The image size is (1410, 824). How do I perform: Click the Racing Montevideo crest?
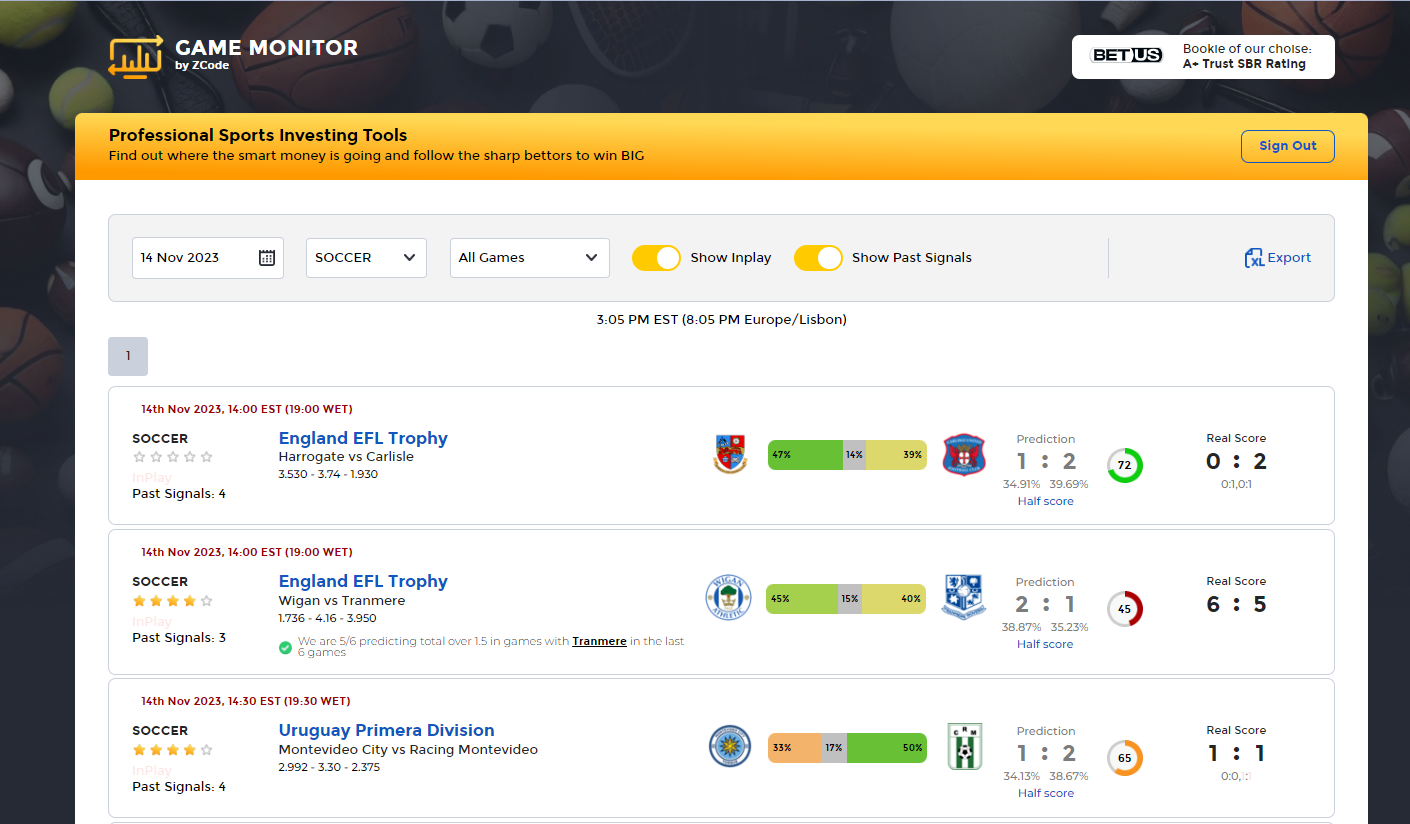pyautogui.click(x=965, y=747)
